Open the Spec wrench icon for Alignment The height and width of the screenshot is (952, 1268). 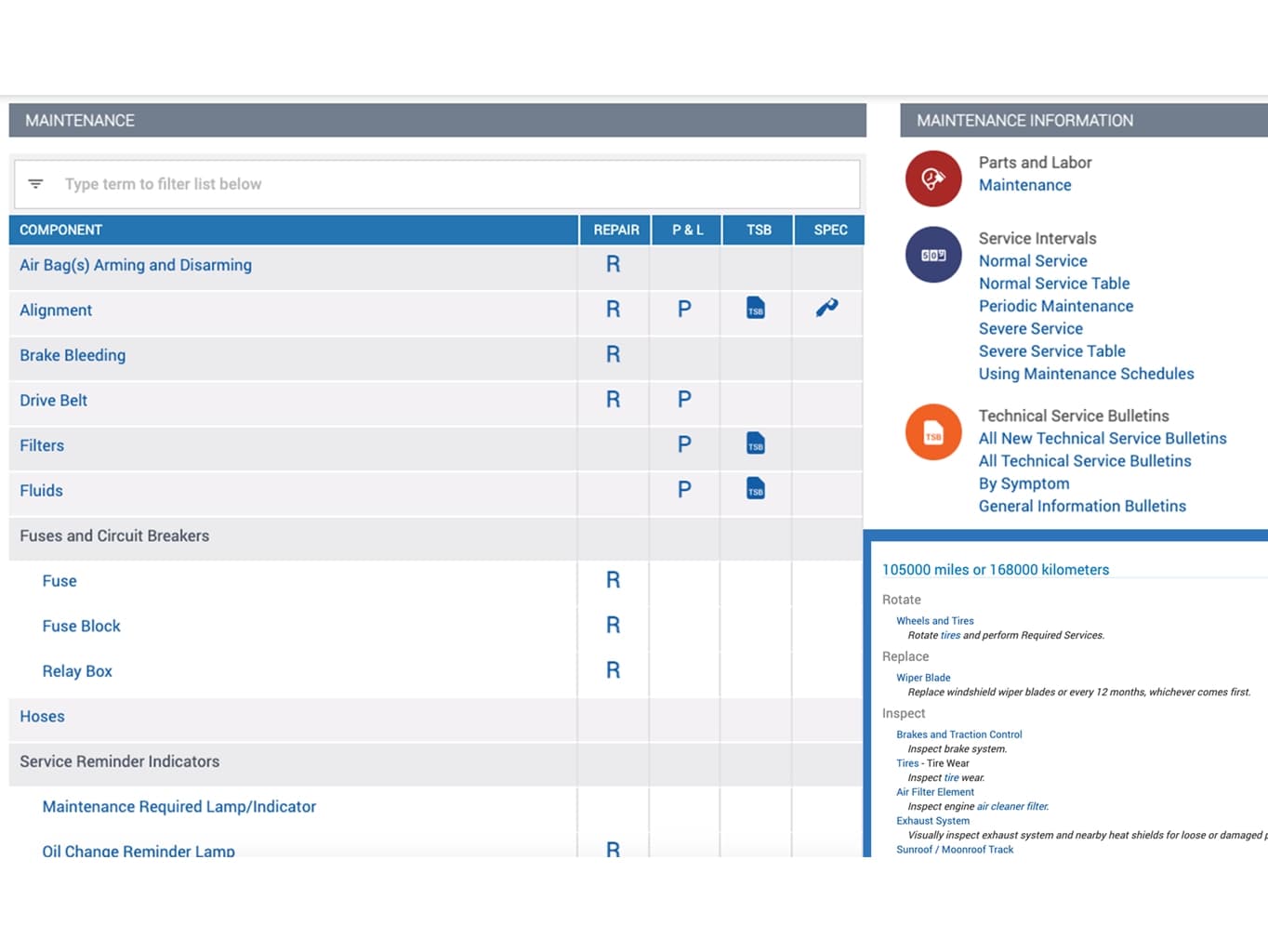point(827,307)
